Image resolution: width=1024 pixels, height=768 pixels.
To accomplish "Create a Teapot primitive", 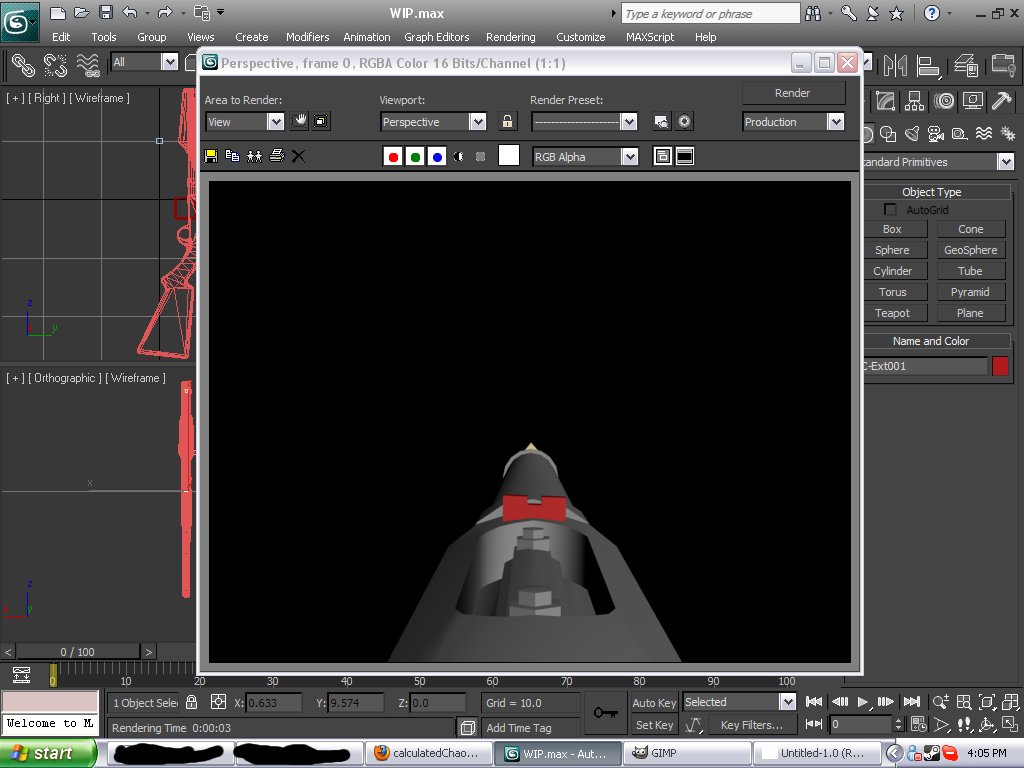I will (892, 313).
